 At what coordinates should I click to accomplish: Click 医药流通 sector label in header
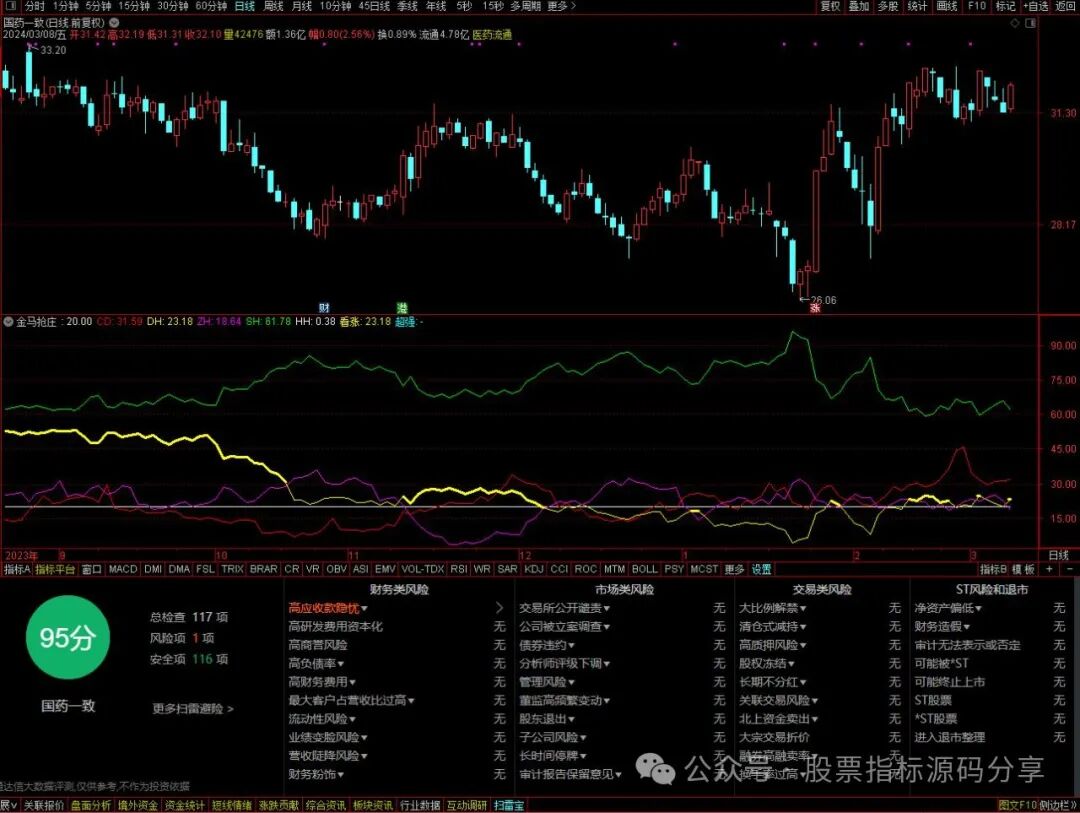pyautogui.click(x=492, y=34)
